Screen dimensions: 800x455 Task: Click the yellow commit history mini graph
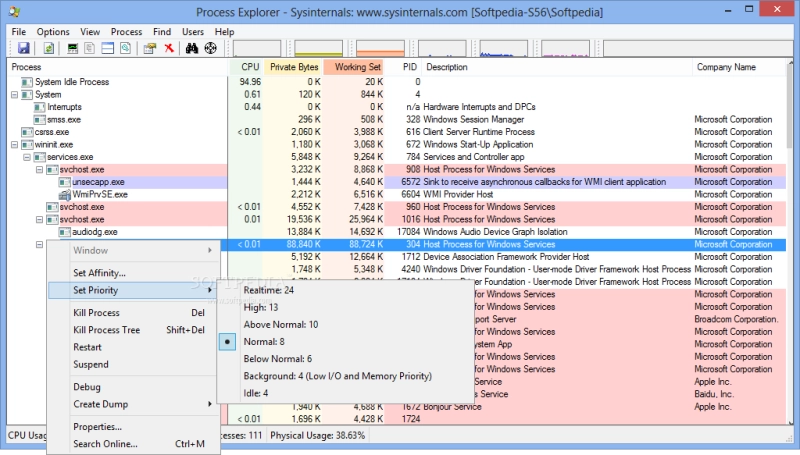[318, 48]
